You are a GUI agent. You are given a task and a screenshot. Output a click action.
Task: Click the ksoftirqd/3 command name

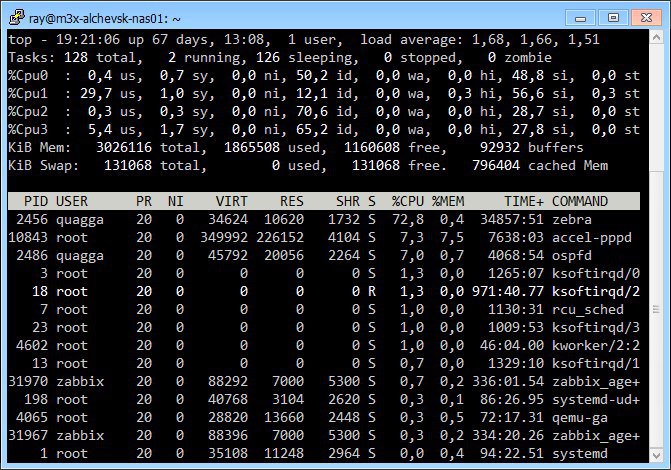click(x=596, y=327)
